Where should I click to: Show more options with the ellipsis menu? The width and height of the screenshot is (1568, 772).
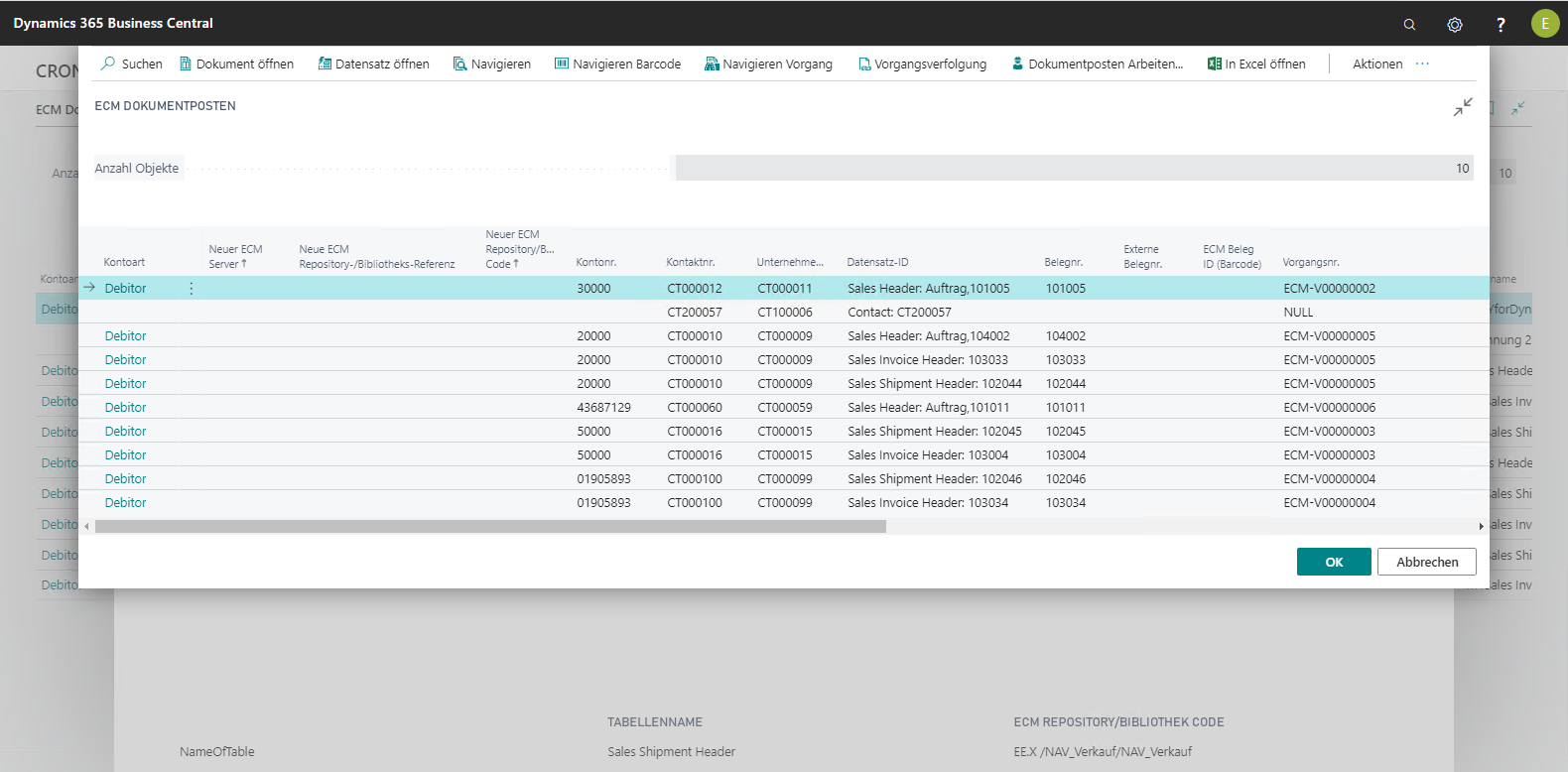pos(1422,64)
